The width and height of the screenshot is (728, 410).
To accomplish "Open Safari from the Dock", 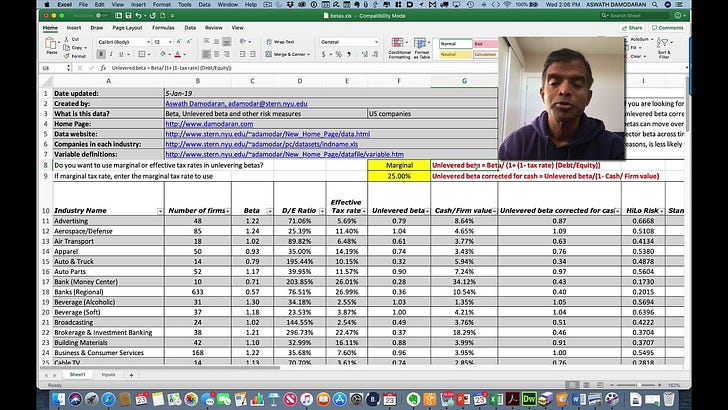I will pyautogui.click(x=108, y=399).
